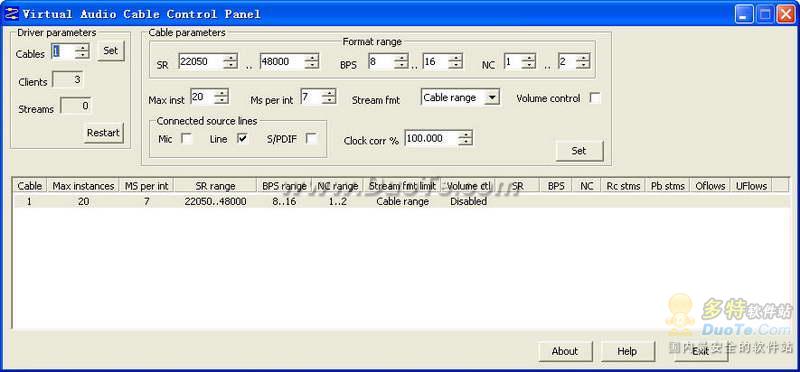Click Set in Driver parameters
The width and height of the screenshot is (800, 372).
coord(111,51)
